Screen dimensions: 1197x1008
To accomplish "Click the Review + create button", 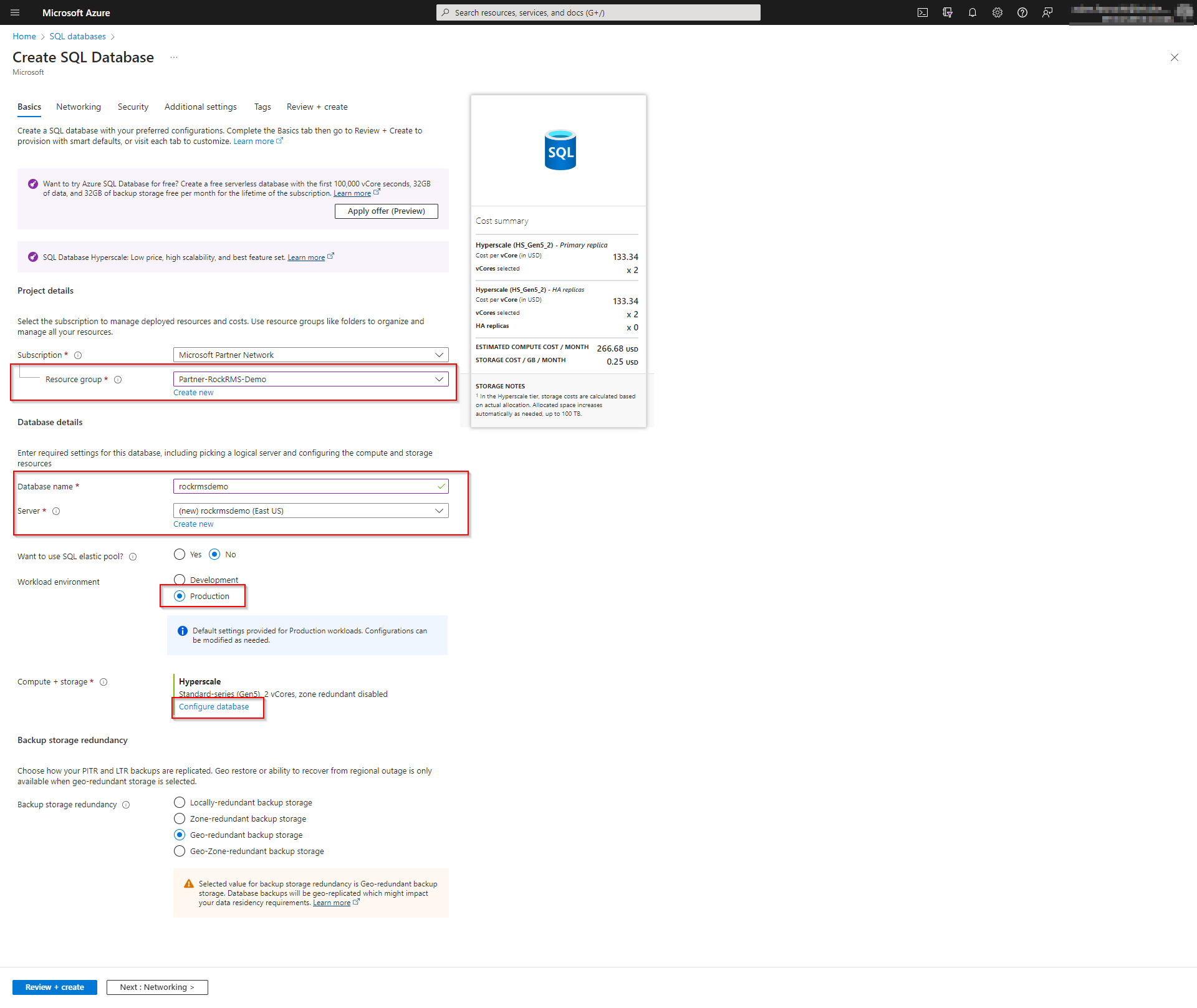I will (x=54, y=987).
